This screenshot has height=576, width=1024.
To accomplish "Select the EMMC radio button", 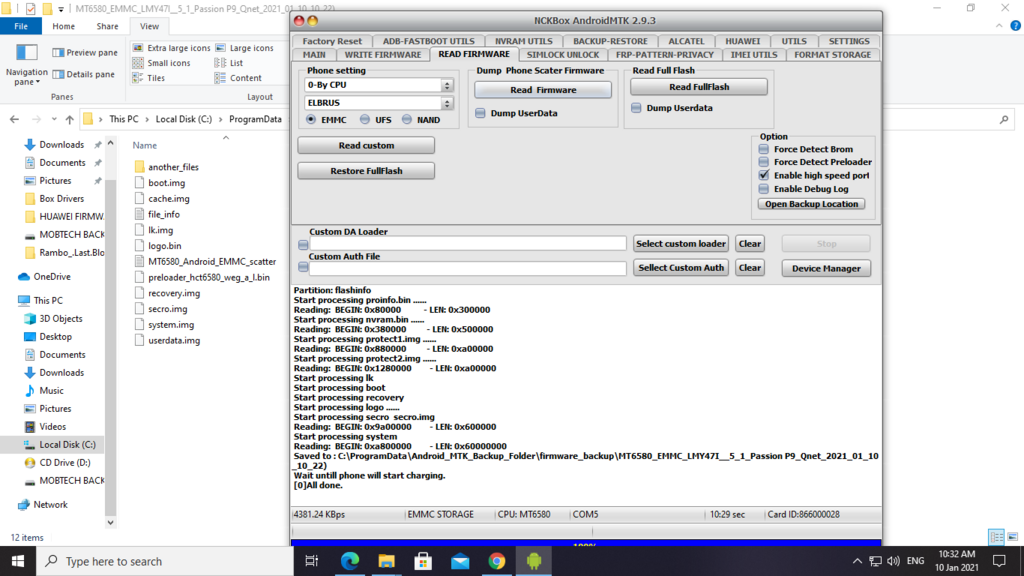I will [311, 120].
